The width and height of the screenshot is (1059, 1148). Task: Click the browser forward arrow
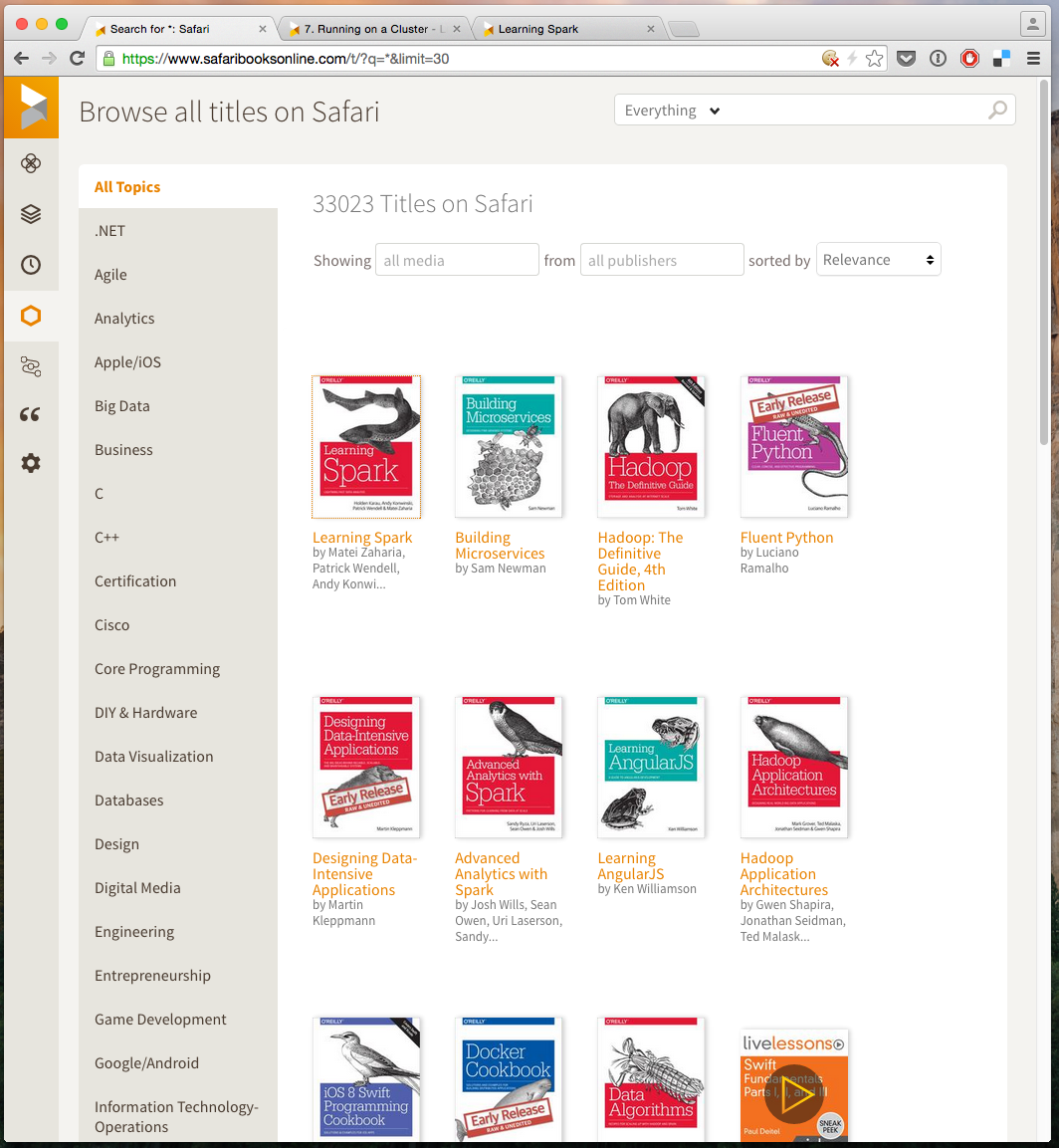49,59
